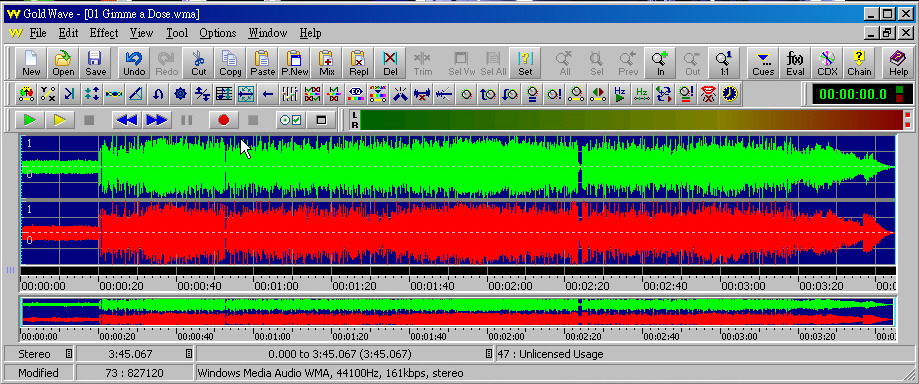
Task: Undo the last edit
Action: coord(134,63)
